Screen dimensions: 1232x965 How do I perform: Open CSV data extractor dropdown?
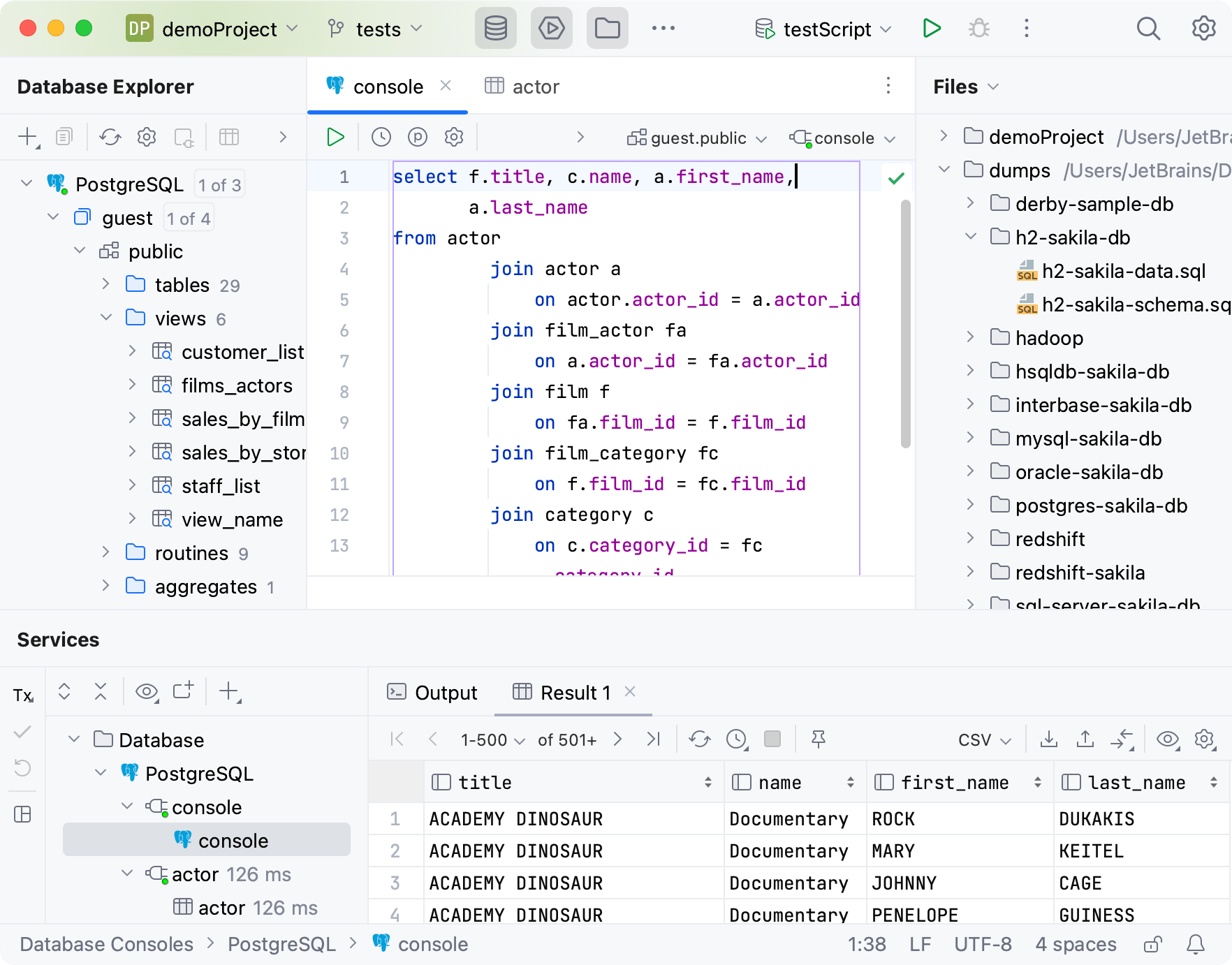pos(985,739)
